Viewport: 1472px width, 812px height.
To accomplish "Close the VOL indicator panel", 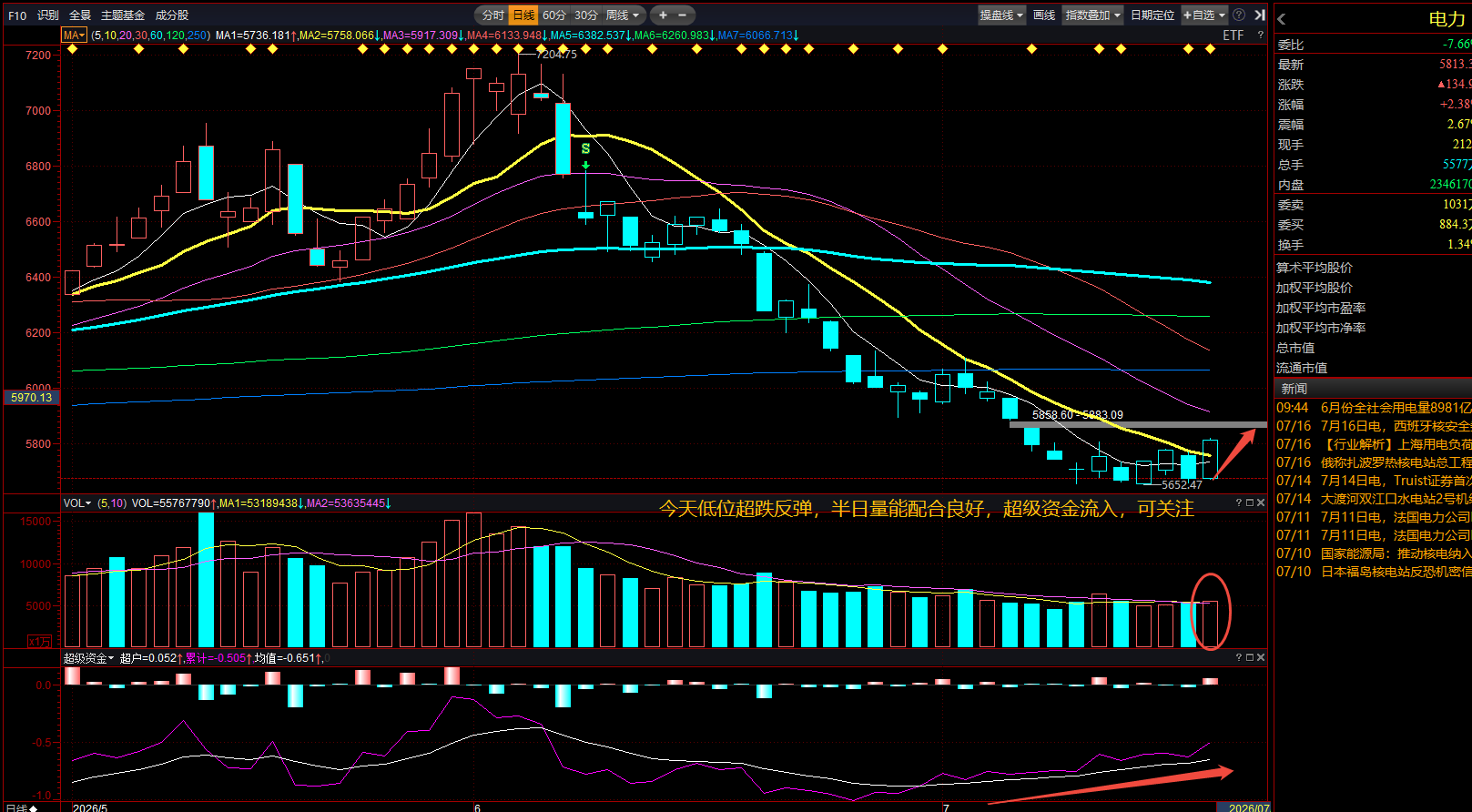I will click(1261, 502).
